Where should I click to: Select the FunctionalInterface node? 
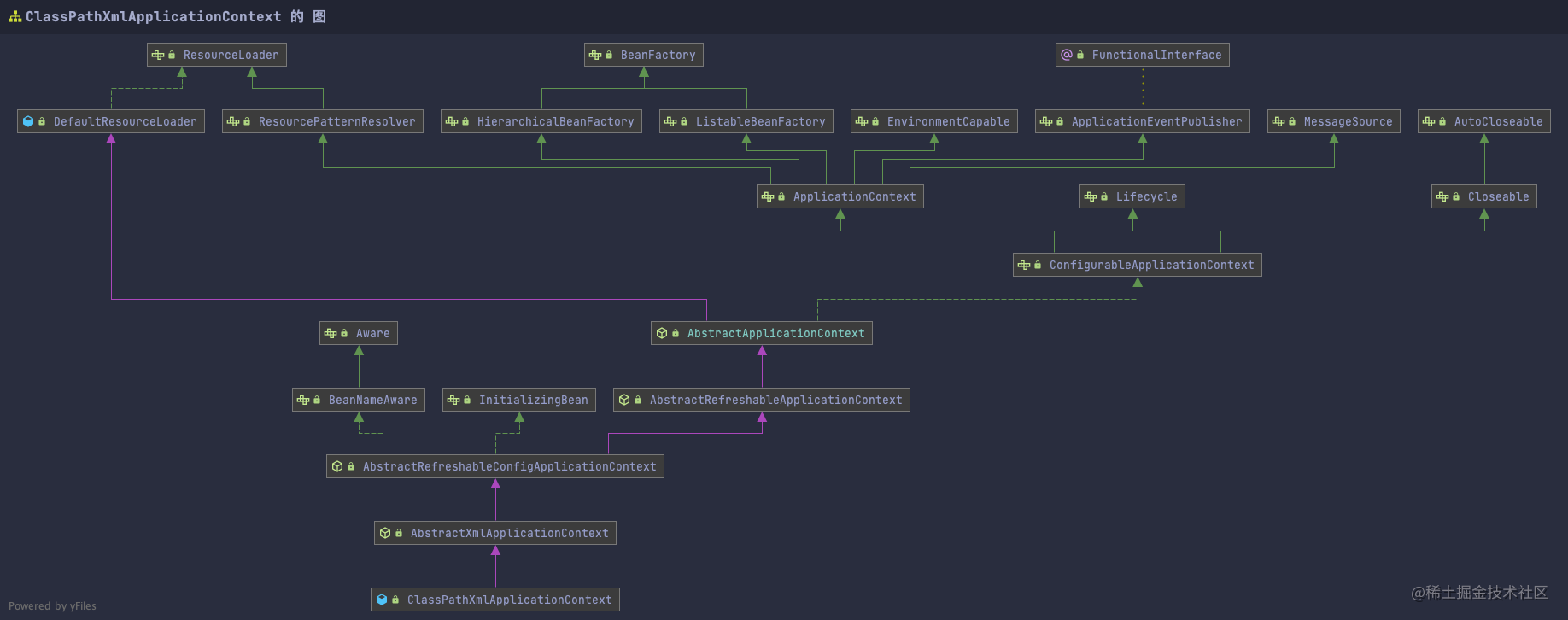[1143, 55]
